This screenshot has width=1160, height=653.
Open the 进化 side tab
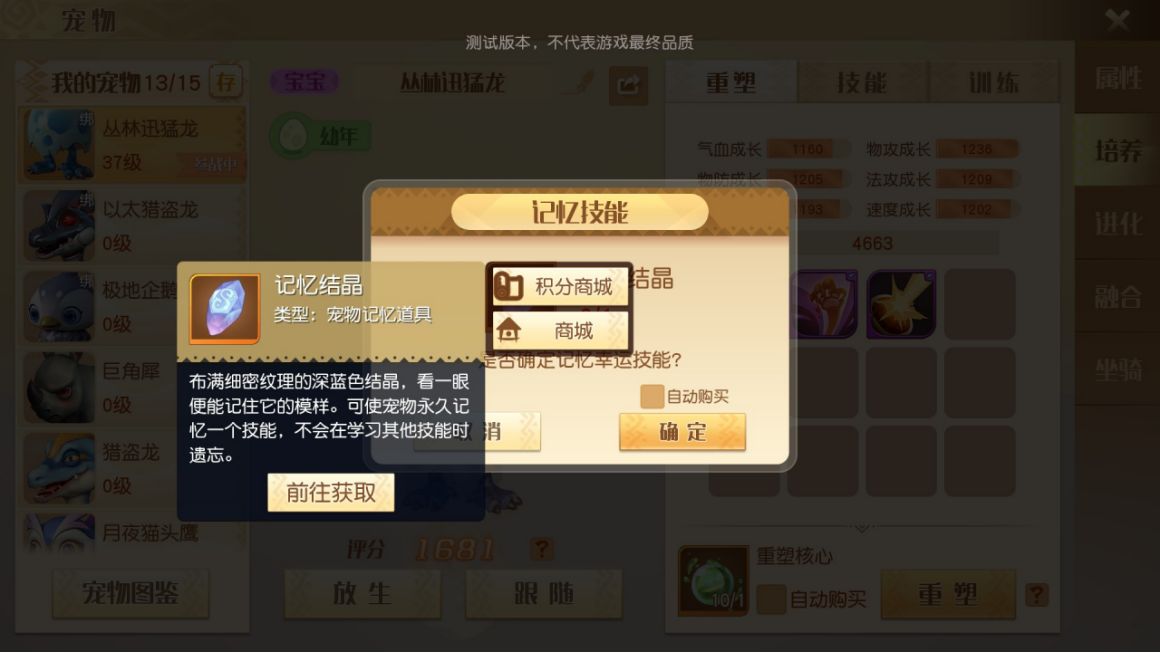(1117, 223)
